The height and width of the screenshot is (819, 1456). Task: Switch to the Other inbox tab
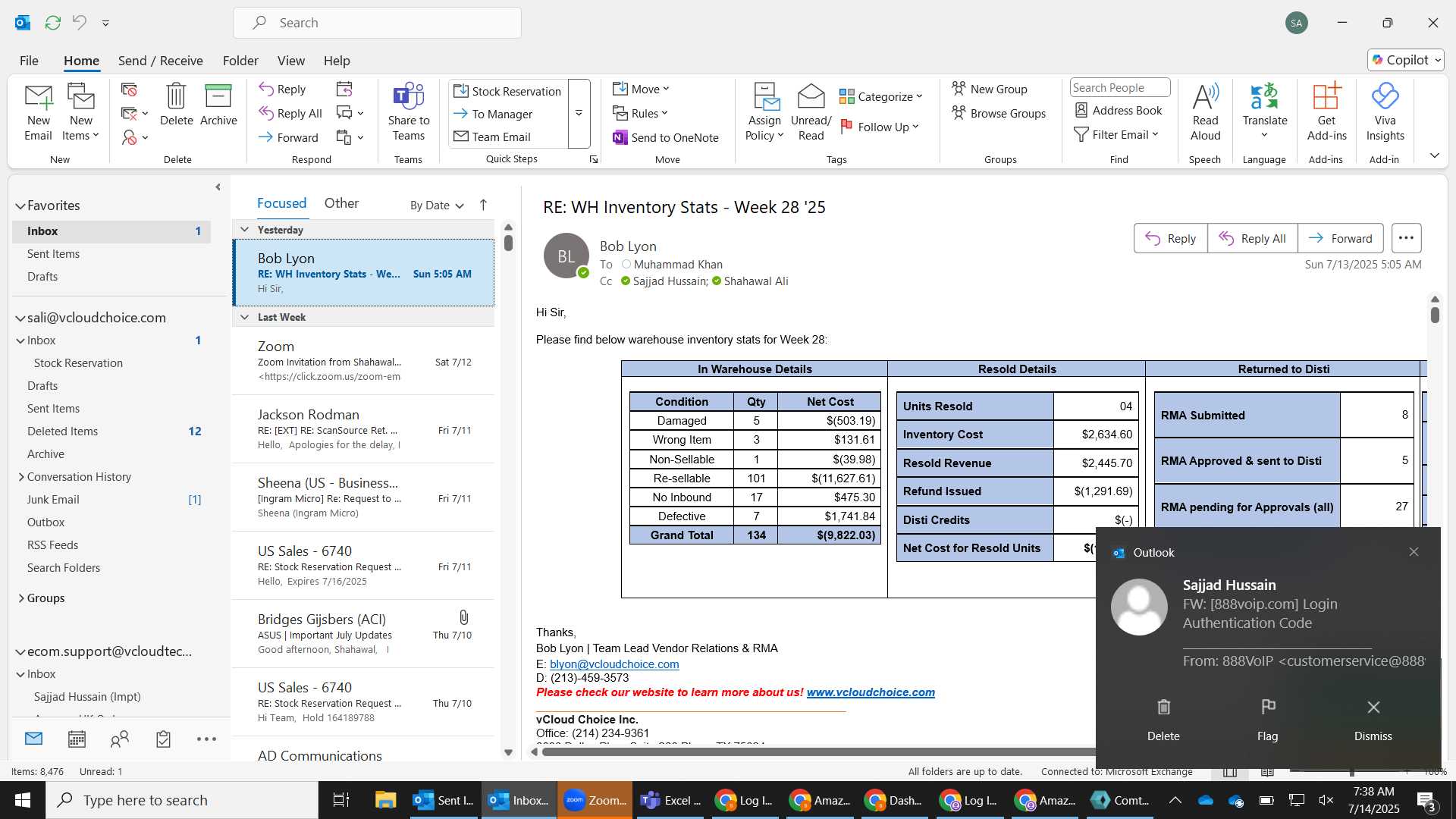(341, 203)
